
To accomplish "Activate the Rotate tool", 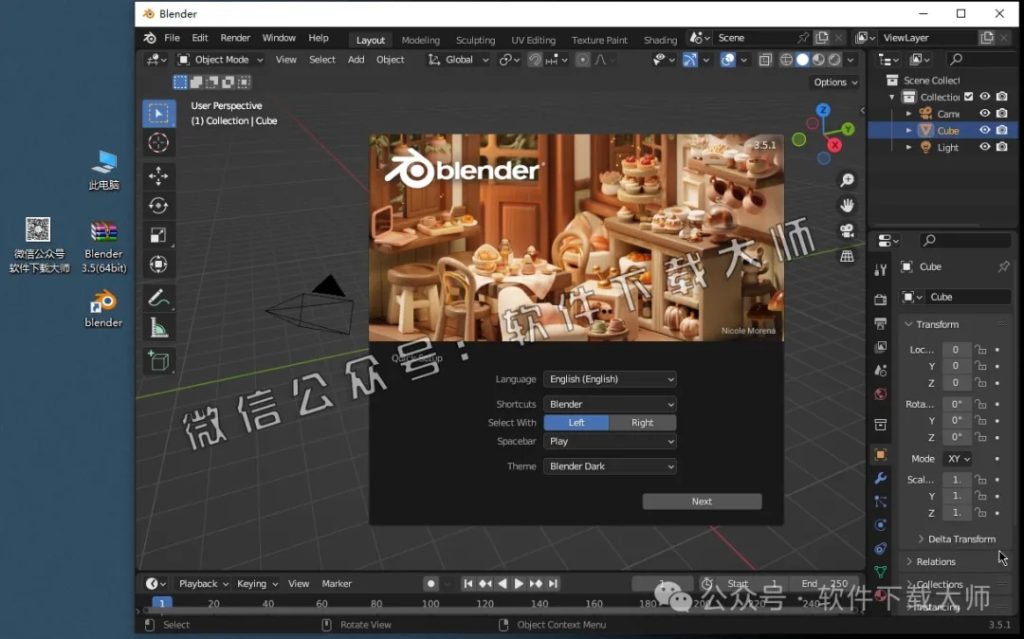I will tap(159, 204).
